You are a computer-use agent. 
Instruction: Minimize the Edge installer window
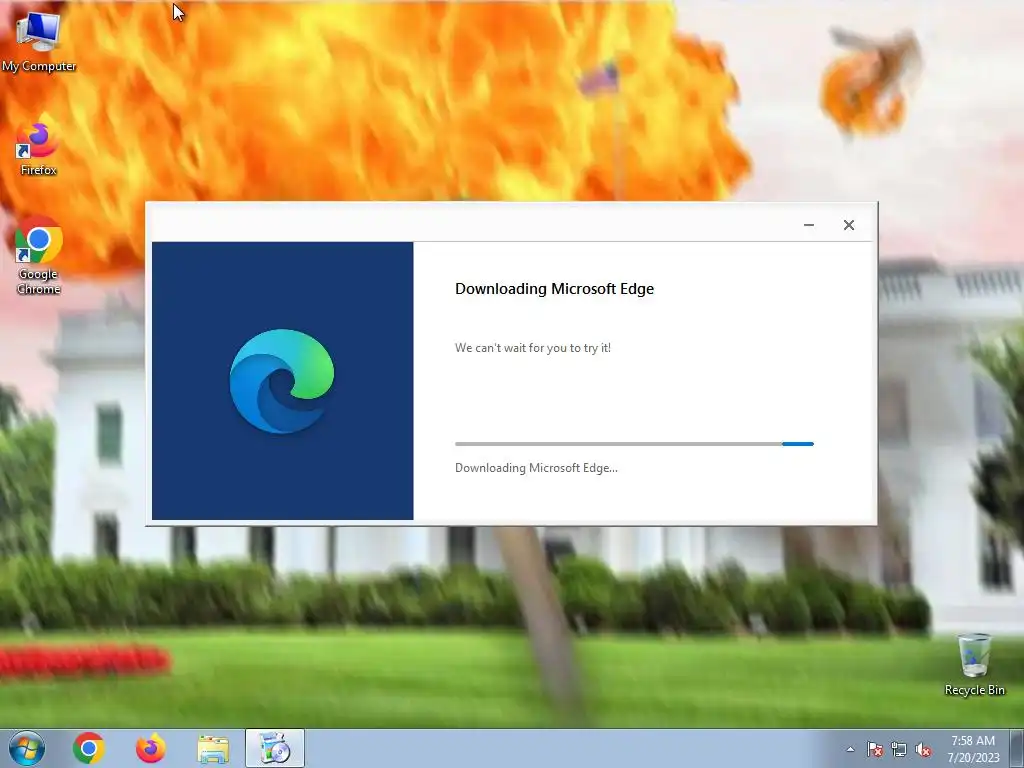click(808, 225)
